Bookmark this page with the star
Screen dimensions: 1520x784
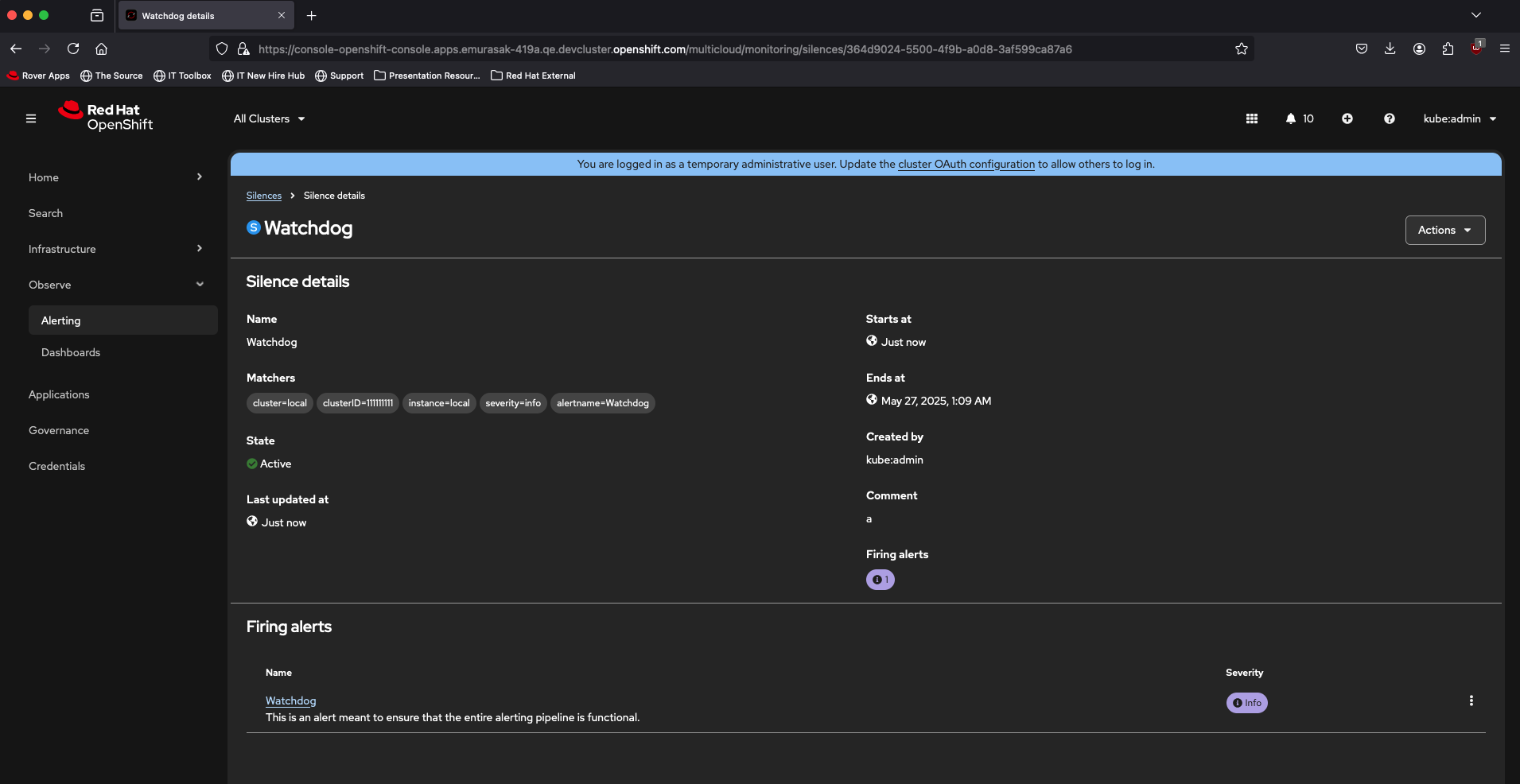pos(1242,49)
